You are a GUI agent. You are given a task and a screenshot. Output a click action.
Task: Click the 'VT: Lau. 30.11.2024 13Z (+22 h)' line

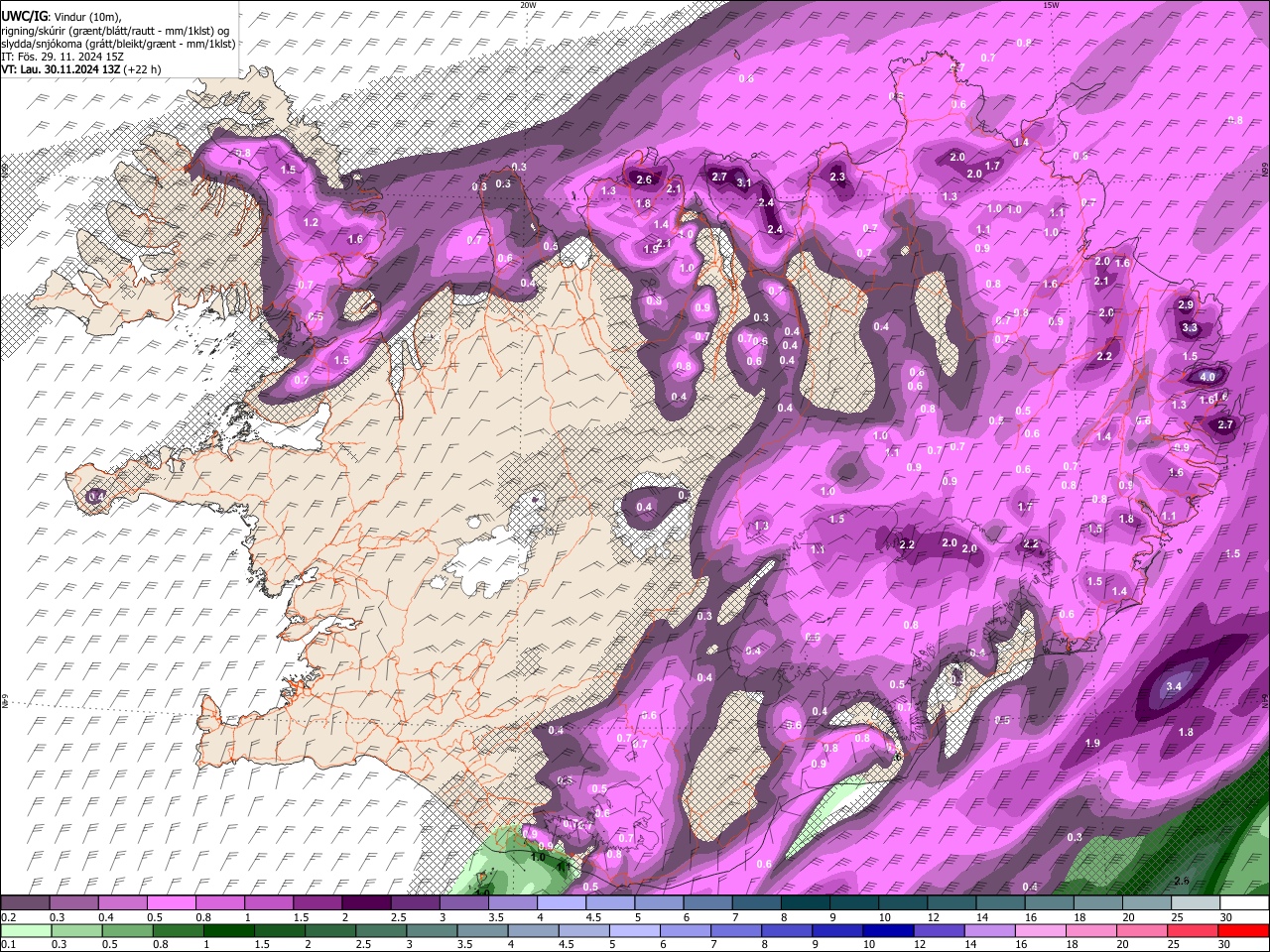tap(80, 69)
